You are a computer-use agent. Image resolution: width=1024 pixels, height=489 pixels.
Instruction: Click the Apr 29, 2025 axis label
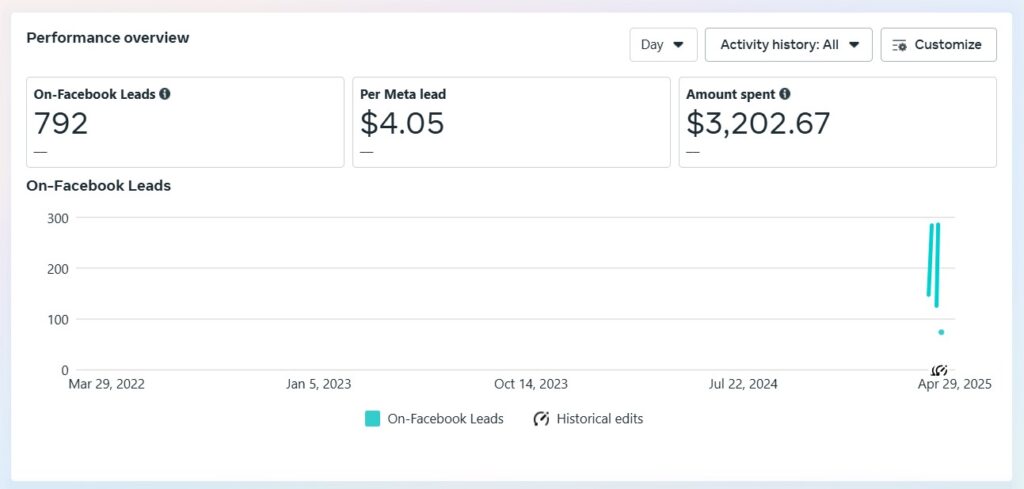point(954,385)
